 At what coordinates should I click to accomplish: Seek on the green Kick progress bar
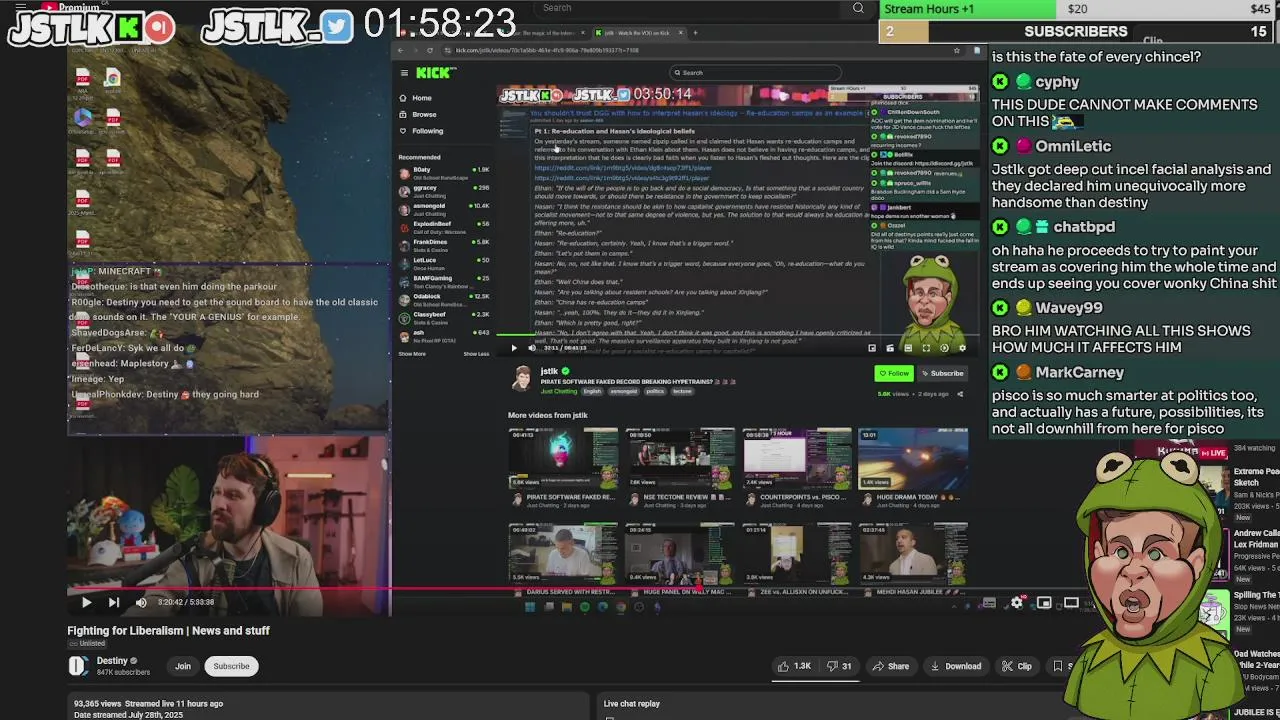pos(738,337)
